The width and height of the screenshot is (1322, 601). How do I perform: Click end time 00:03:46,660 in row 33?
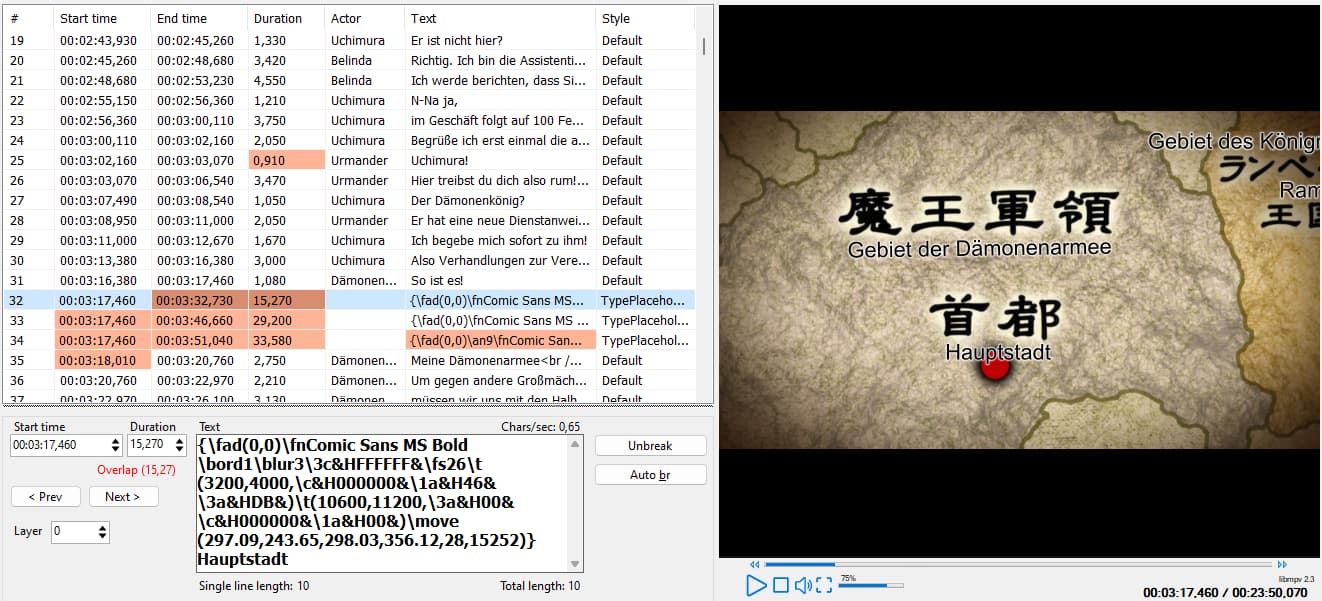[199, 320]
